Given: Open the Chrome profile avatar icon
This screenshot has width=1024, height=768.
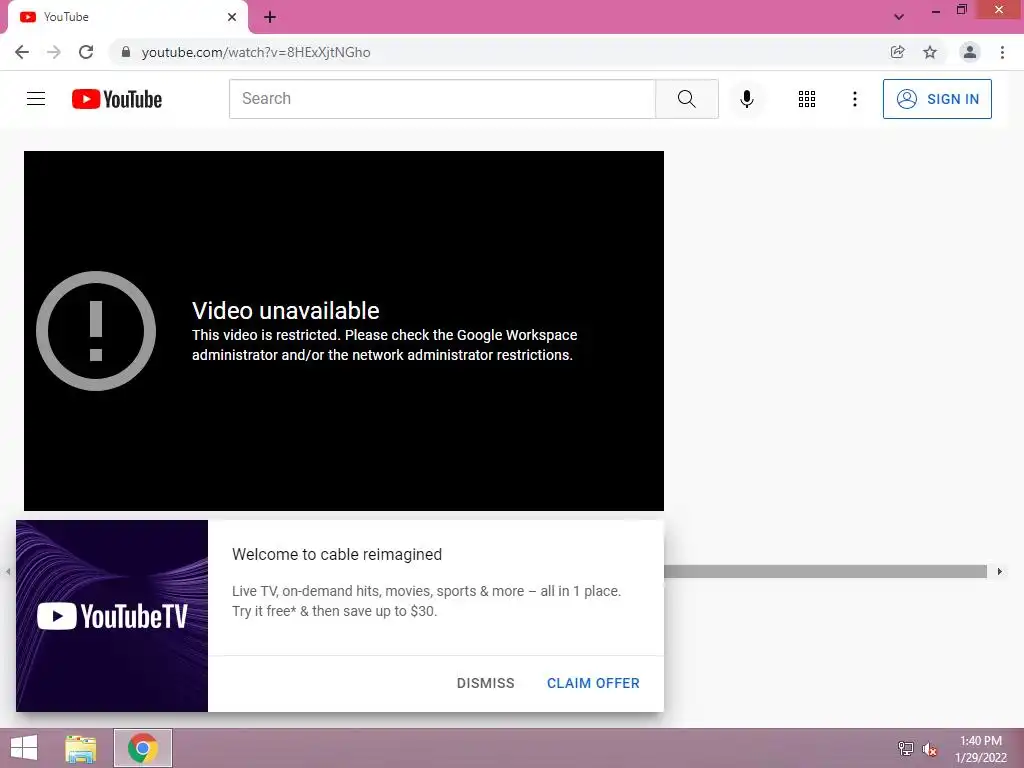Looking at the screenshot, I should click(x=970, y=52).
